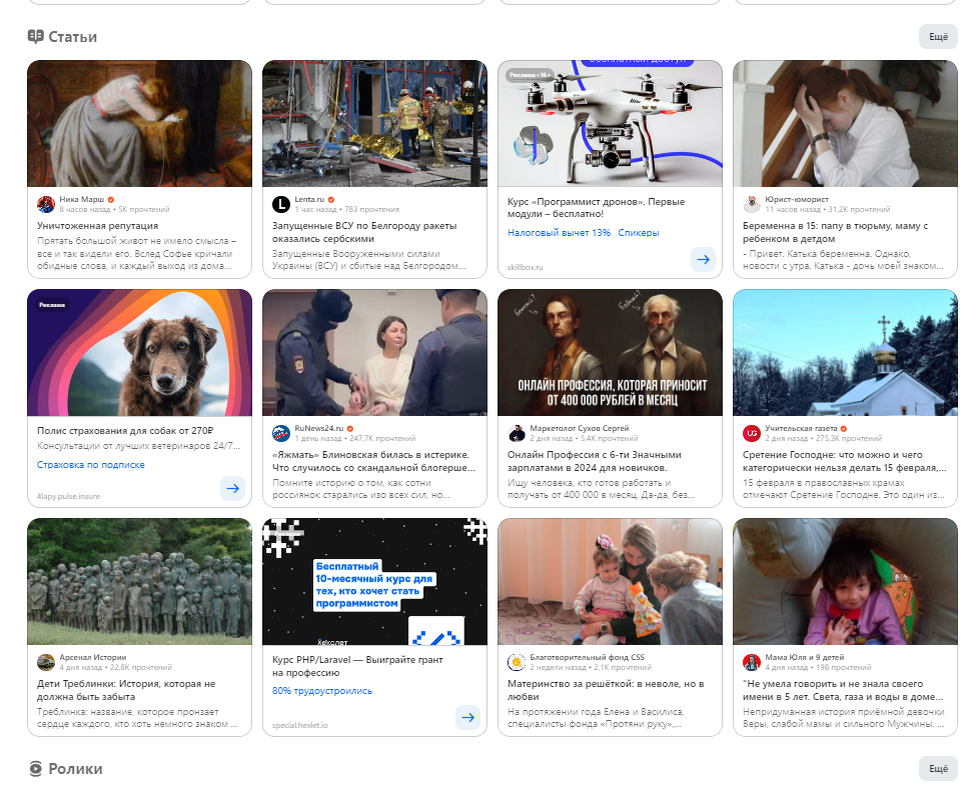
Task: Click Курс «Программист дронов» ad title
Action: coord(596,208)
